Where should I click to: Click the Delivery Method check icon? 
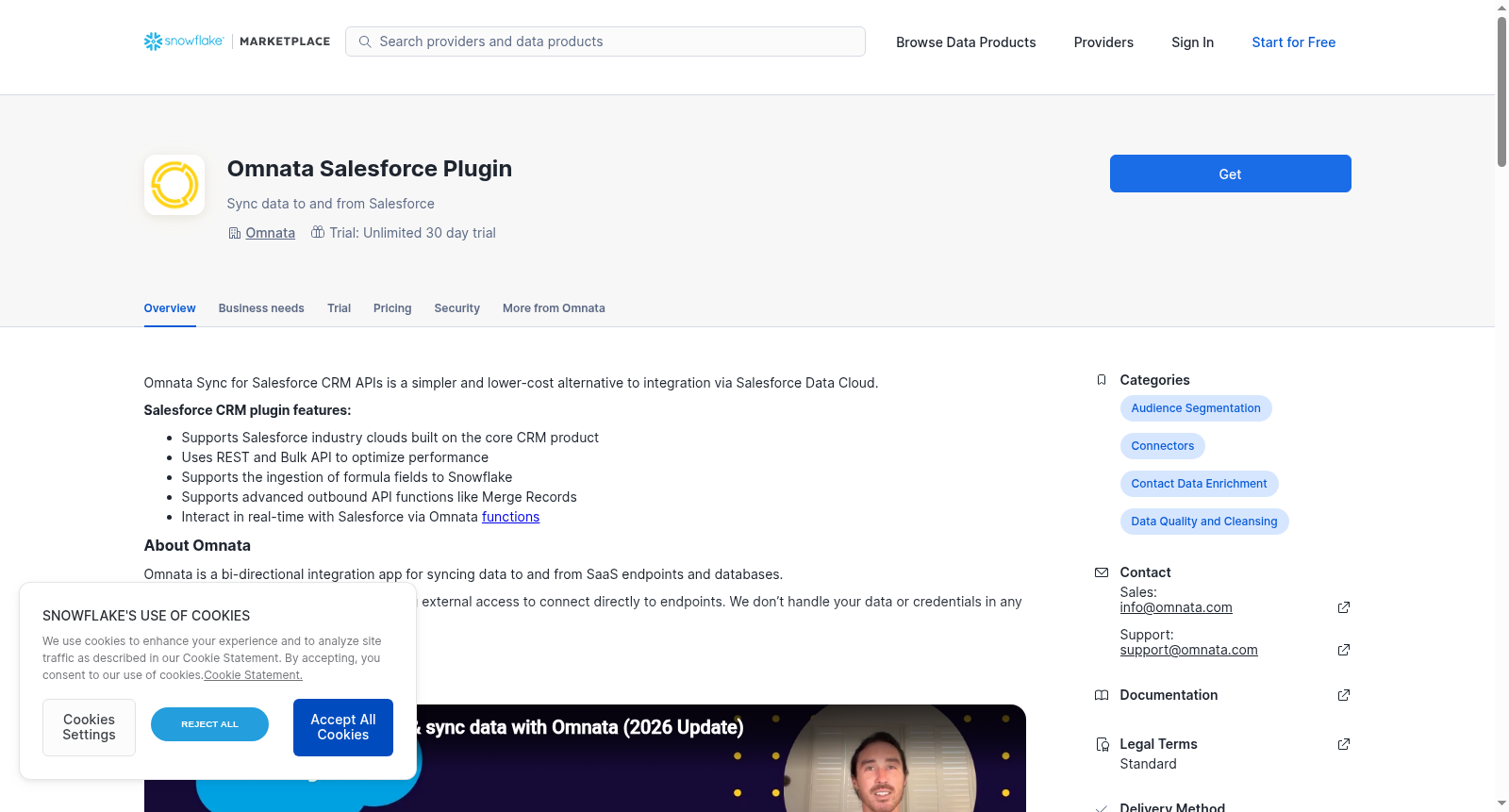tap(1102, 808)
